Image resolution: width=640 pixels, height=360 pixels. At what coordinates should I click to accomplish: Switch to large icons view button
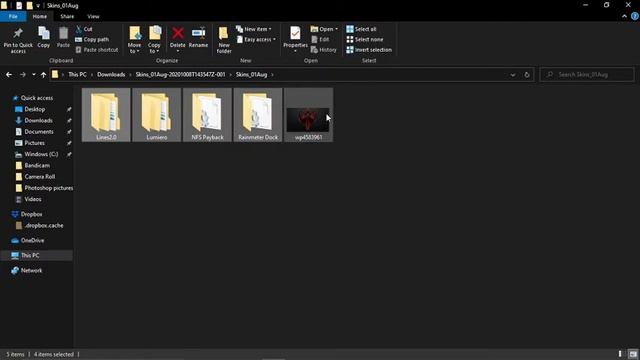pyautogui.click(x=633, y=354)
